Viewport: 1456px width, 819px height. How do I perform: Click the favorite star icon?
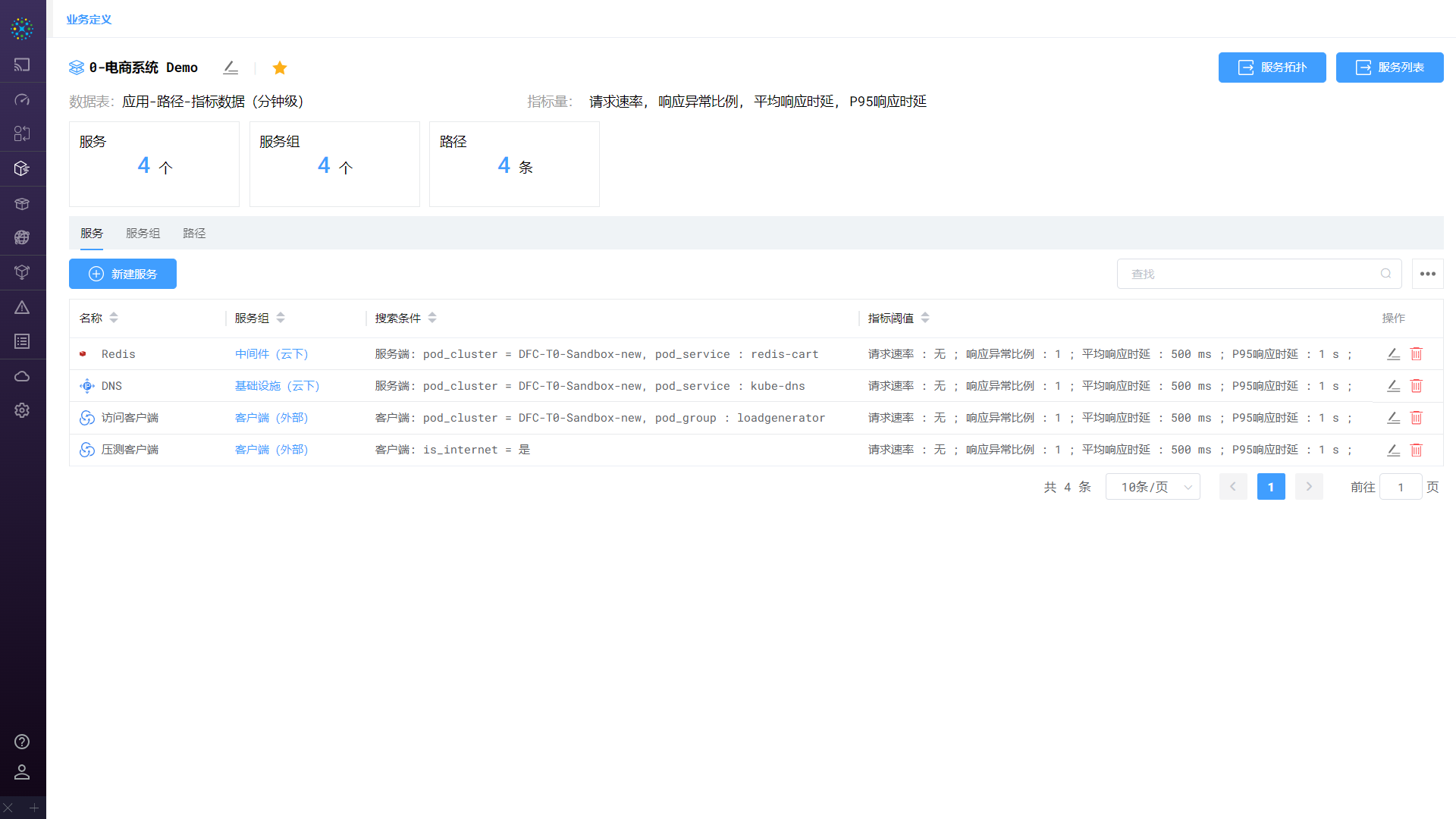tap(280, 68)
